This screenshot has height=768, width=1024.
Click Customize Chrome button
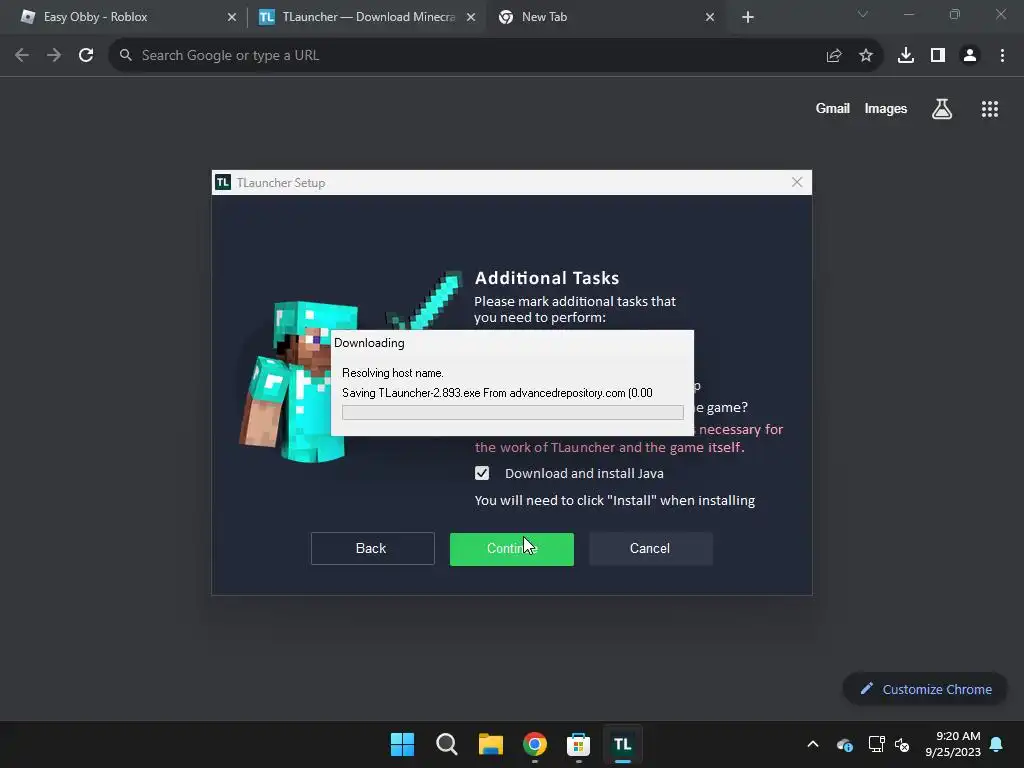[925, 689]
